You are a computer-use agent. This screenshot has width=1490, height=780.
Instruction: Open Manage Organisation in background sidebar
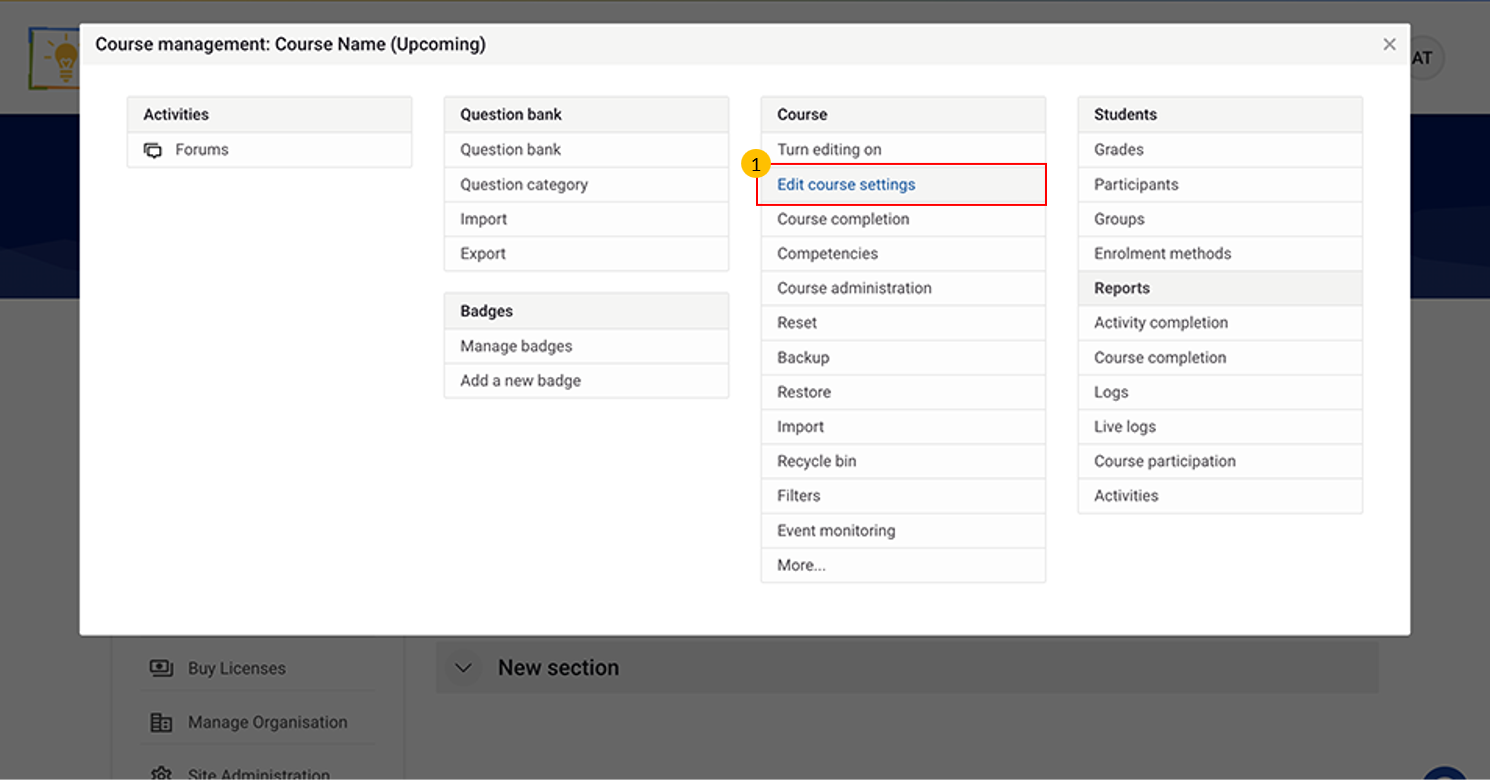[x=268, y=722]
